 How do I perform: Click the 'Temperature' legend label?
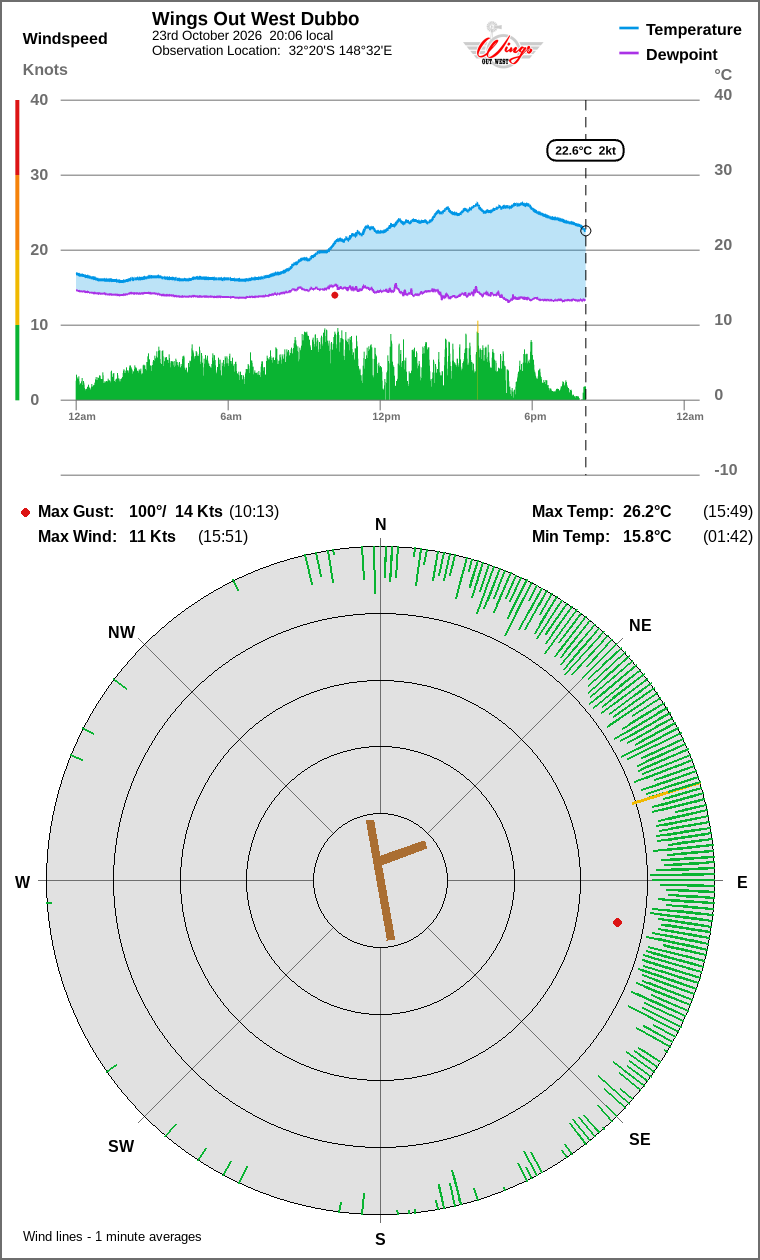(x=694, y=29)
